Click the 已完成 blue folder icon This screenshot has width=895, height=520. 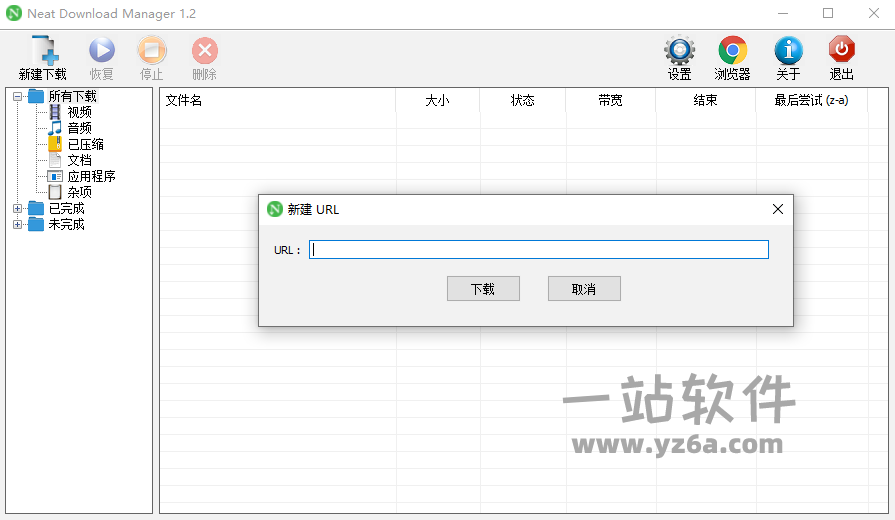(36, 208)
